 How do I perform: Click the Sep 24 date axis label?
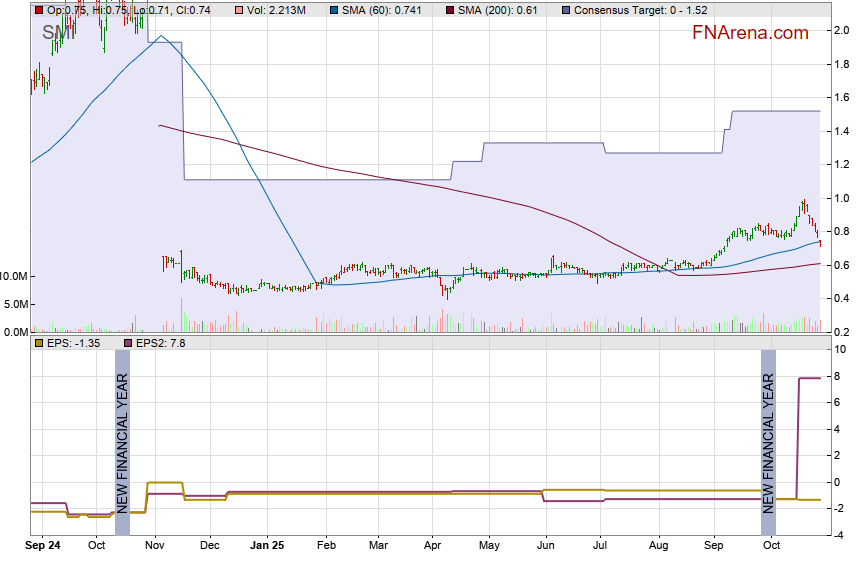(x=43, y=547)
